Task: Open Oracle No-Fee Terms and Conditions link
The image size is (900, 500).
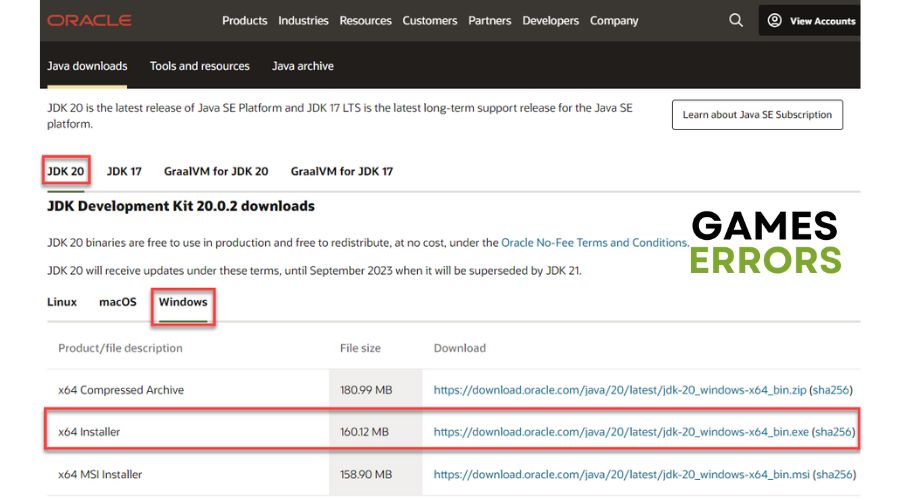Action: tap(593, 242)
